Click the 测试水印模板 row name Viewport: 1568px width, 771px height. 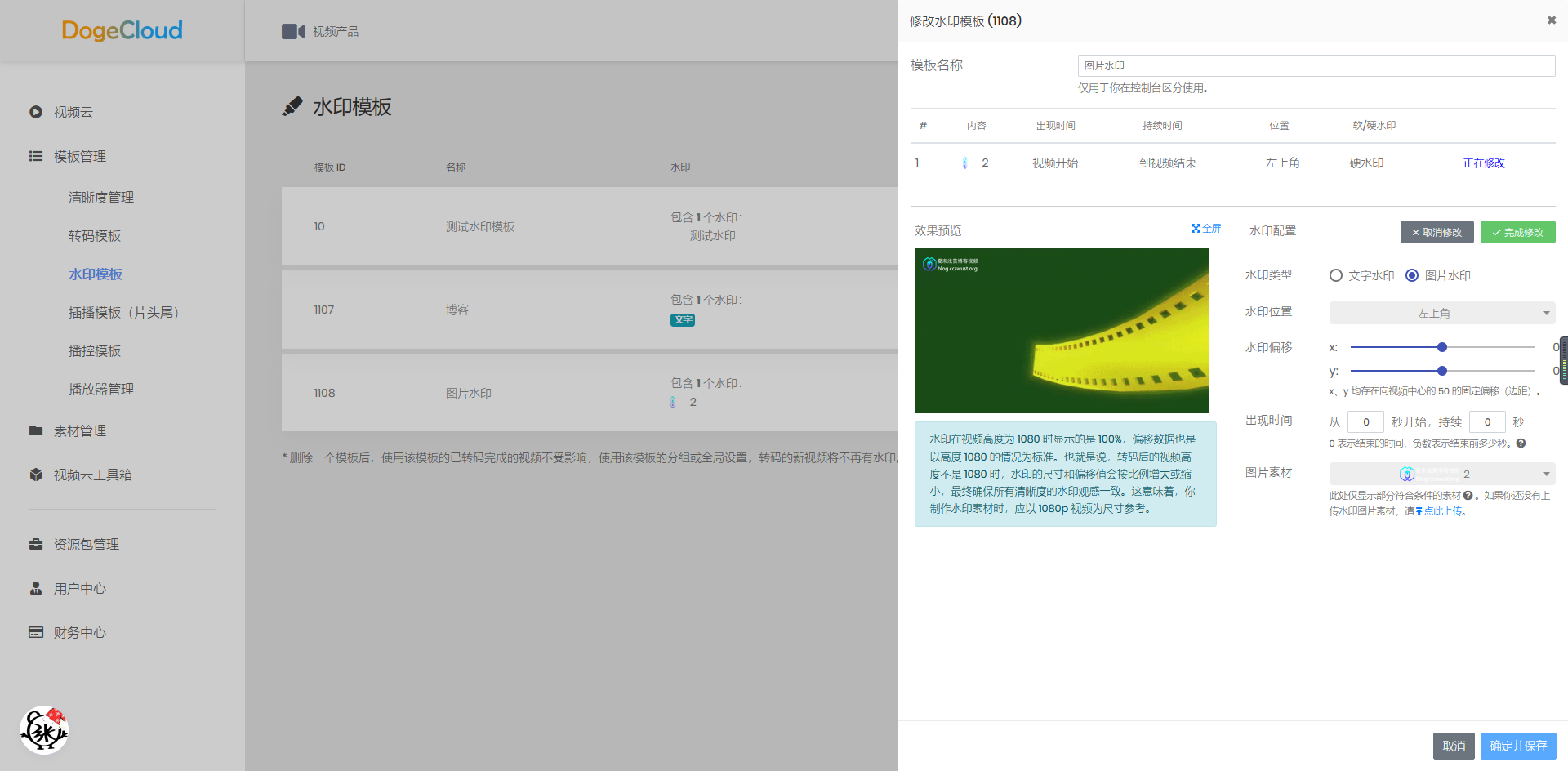[x=480, y=226]
